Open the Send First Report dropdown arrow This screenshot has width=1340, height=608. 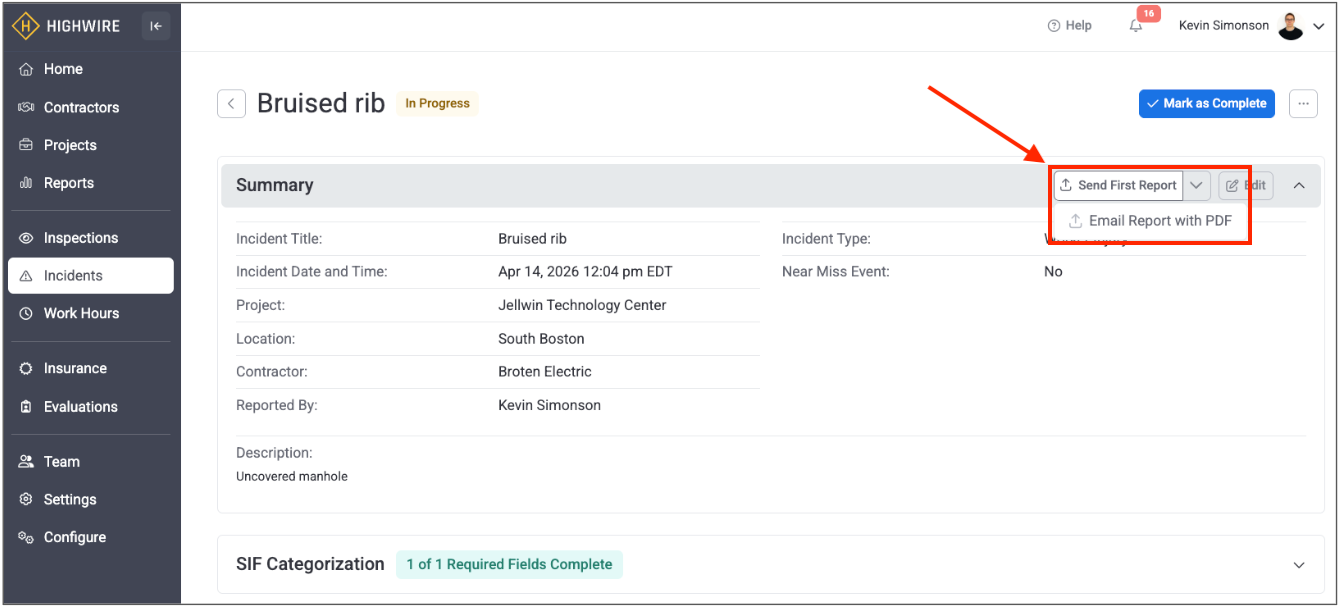(x=1196, y=186)
